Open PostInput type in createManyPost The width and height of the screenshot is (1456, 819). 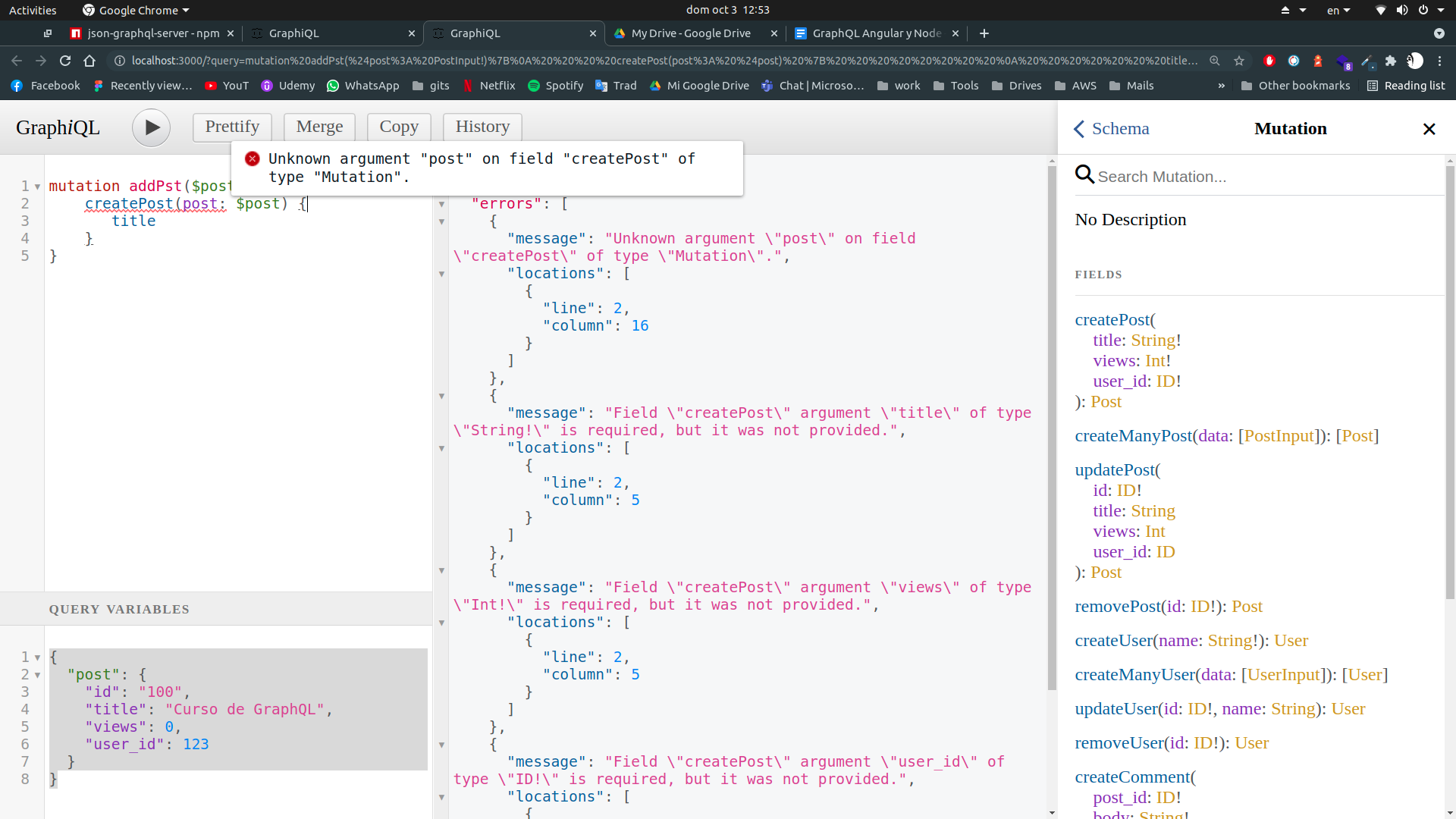tap(1279, 436)
